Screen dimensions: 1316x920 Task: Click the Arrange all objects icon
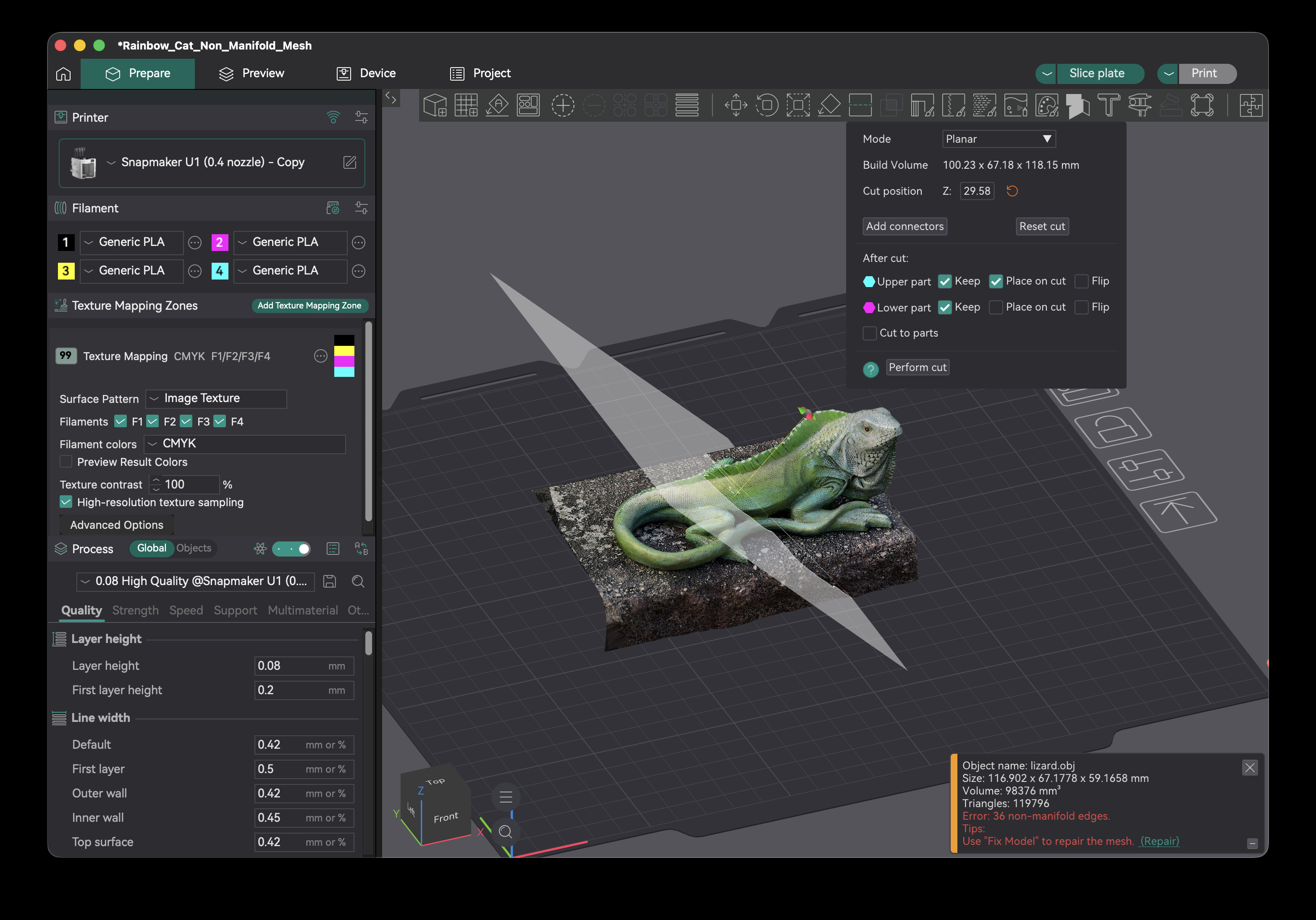pos(529,105)
